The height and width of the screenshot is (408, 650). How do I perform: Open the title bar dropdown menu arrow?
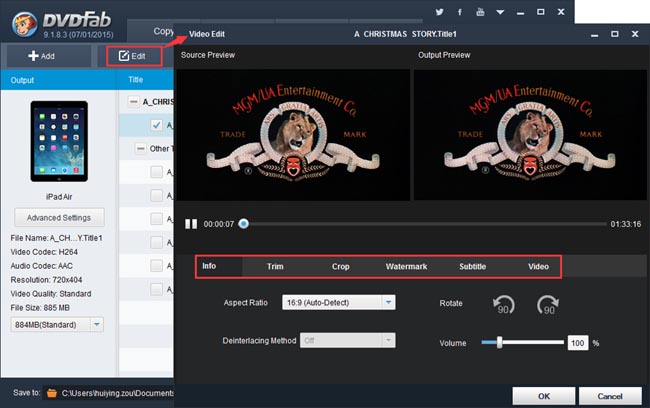coord(500,12)
